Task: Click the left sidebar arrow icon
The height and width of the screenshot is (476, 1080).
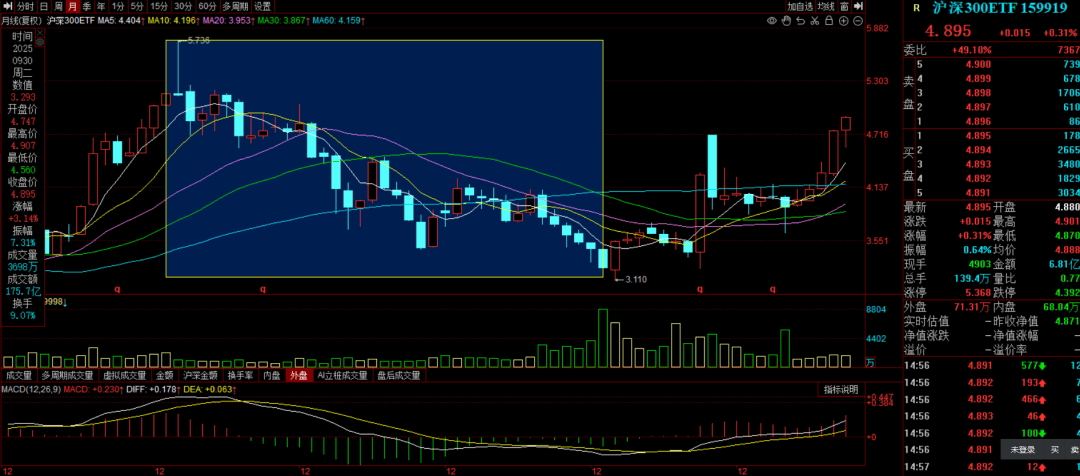Action: [6, 6]
